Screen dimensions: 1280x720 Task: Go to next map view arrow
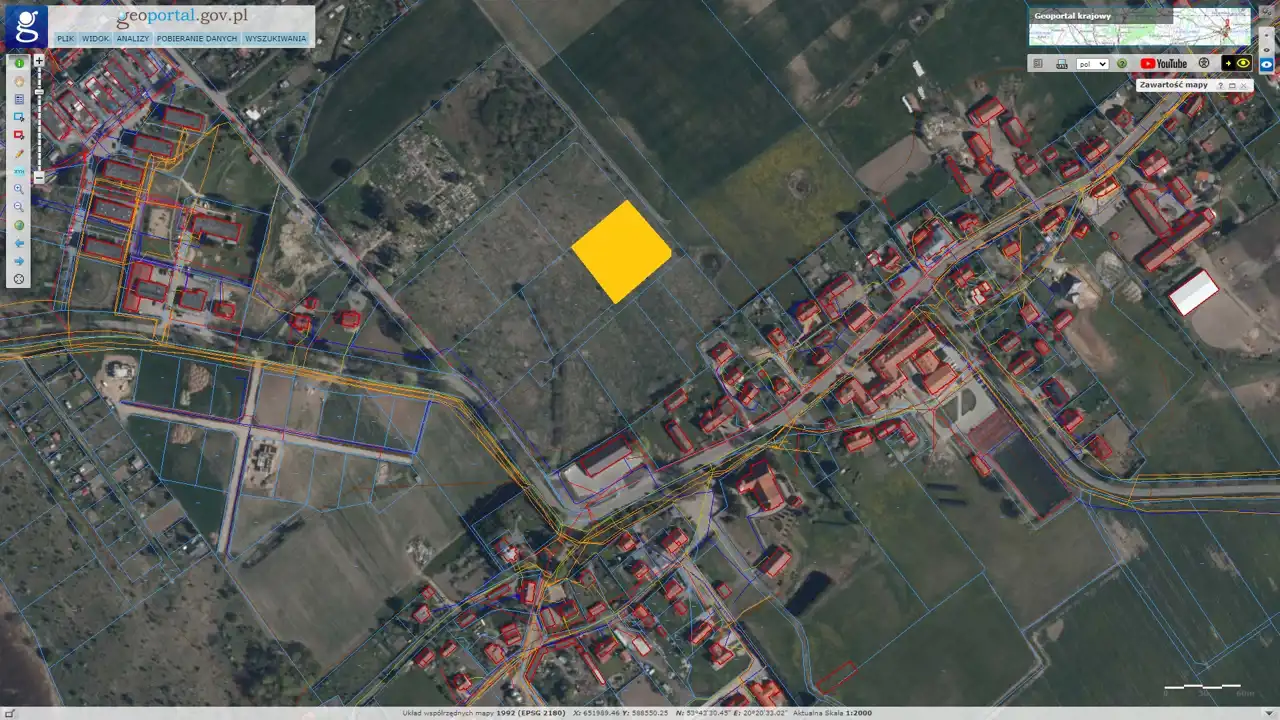click(19, 261)
